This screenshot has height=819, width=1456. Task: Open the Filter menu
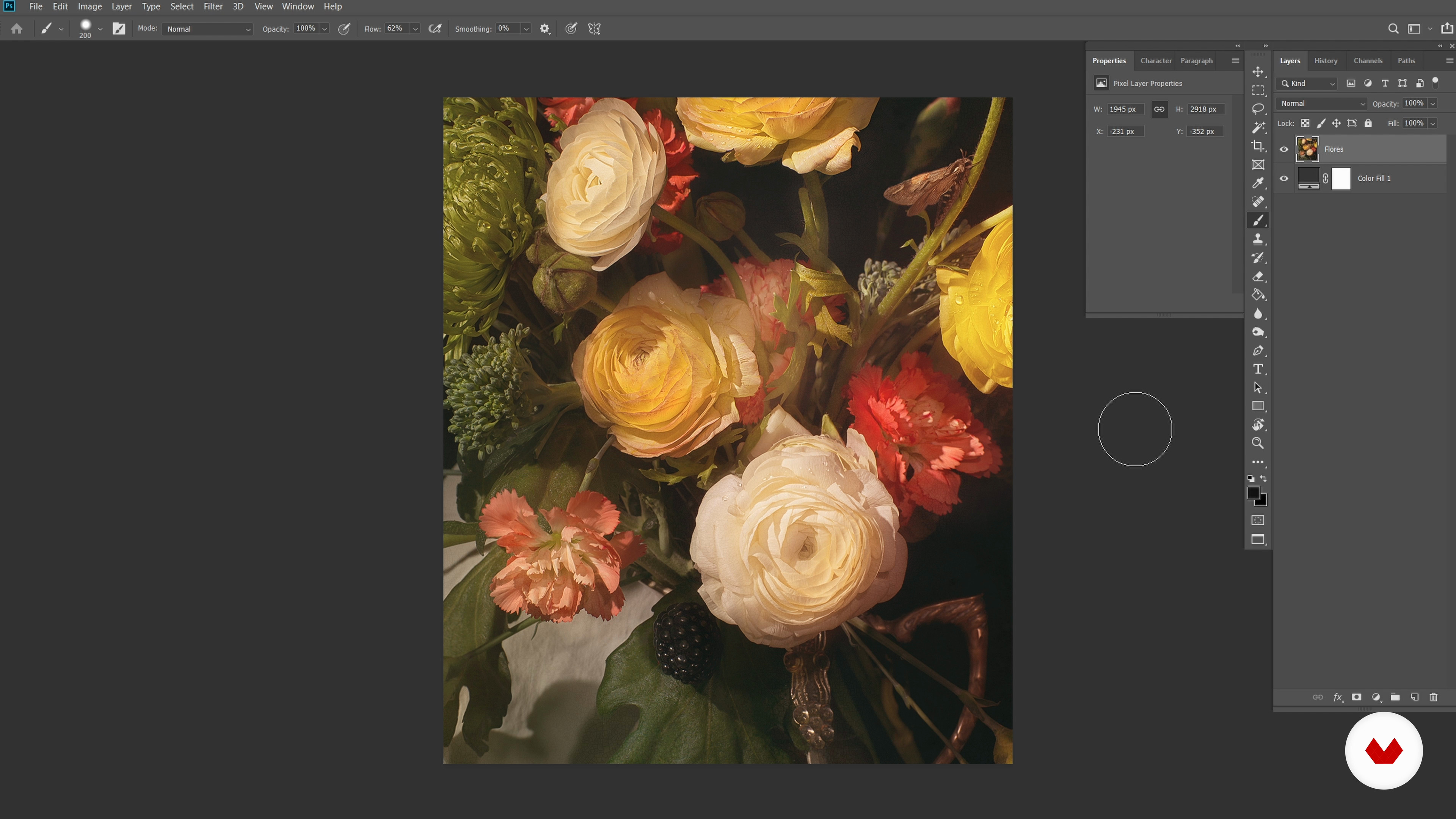[x=213, y=6]
